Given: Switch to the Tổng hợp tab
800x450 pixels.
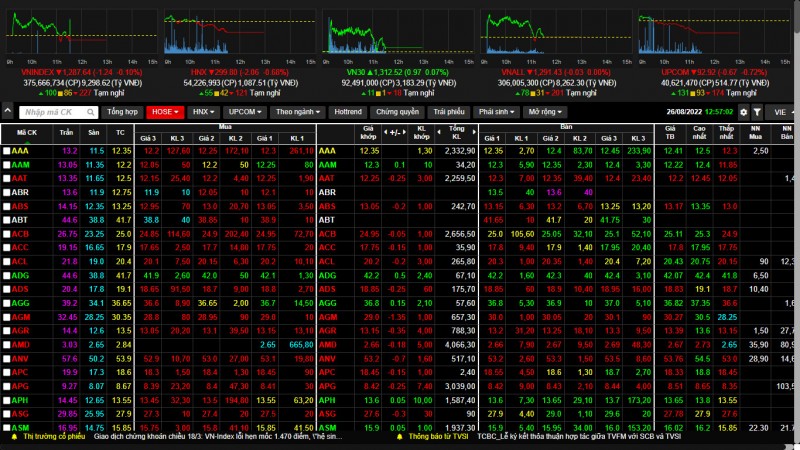Looking at the screenshot, I should click(122, 112).
